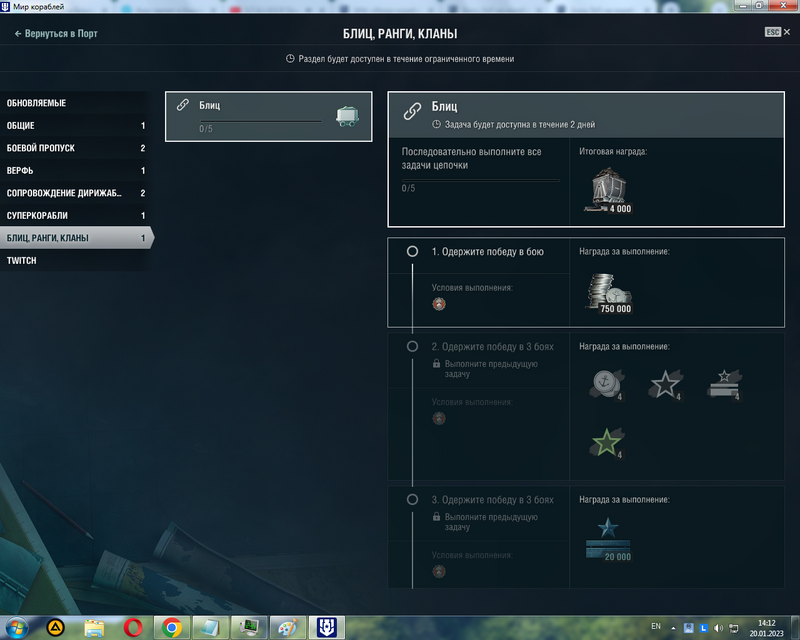Click the page title "БЛИЦ, РАНГИ, КЛАНЫ"
Viewport: 800px width, 640px height.
point(400,34)
